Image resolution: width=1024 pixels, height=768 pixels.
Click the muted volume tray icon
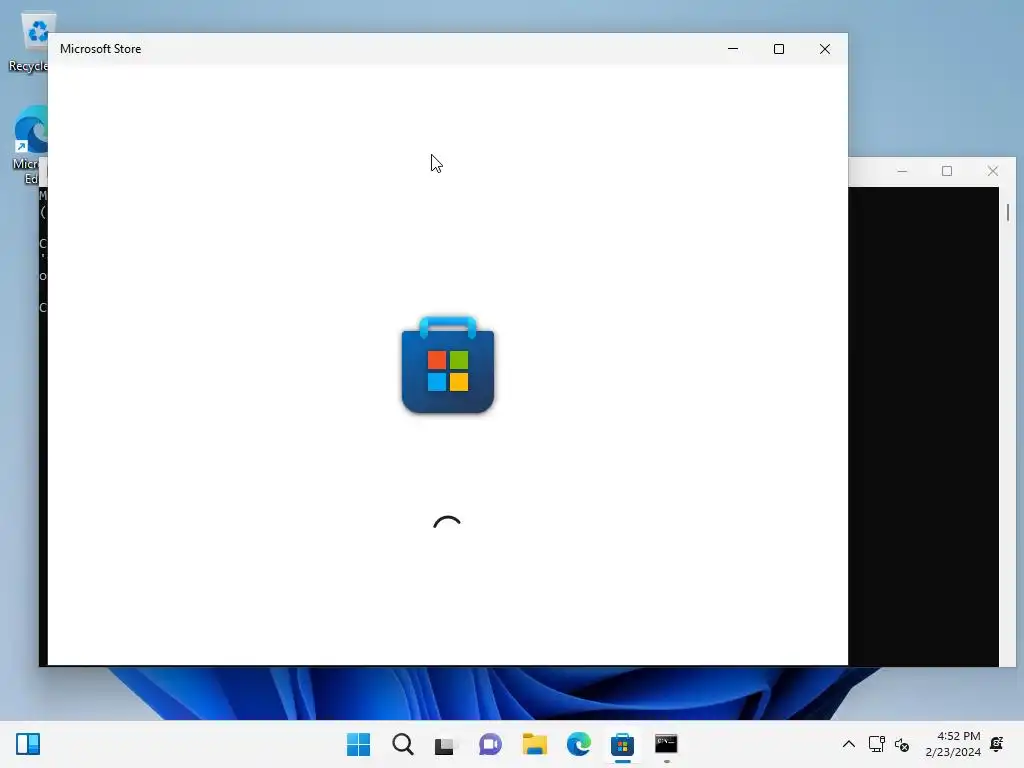coord(902,744)
